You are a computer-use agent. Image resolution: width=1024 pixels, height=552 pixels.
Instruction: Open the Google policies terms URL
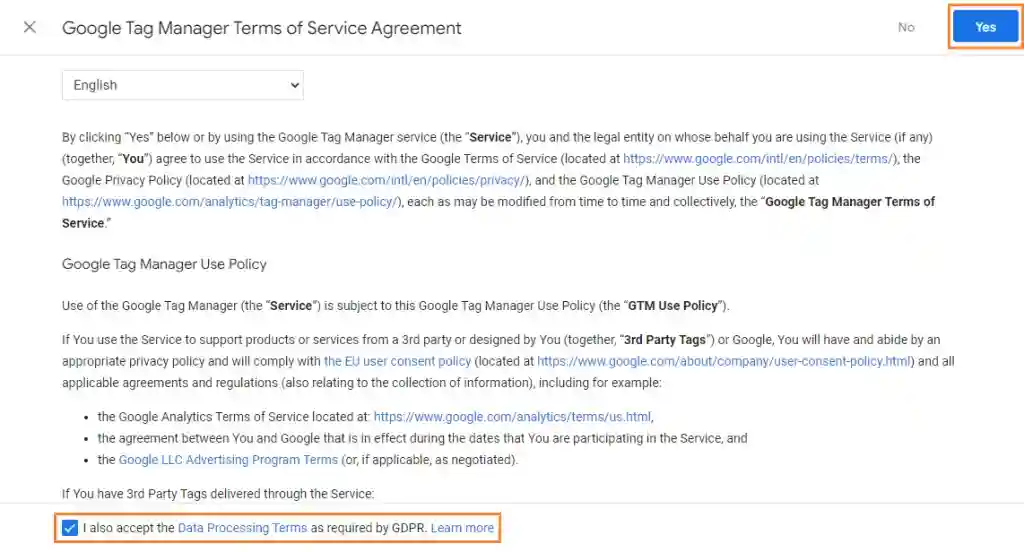(x=758, y=159)
